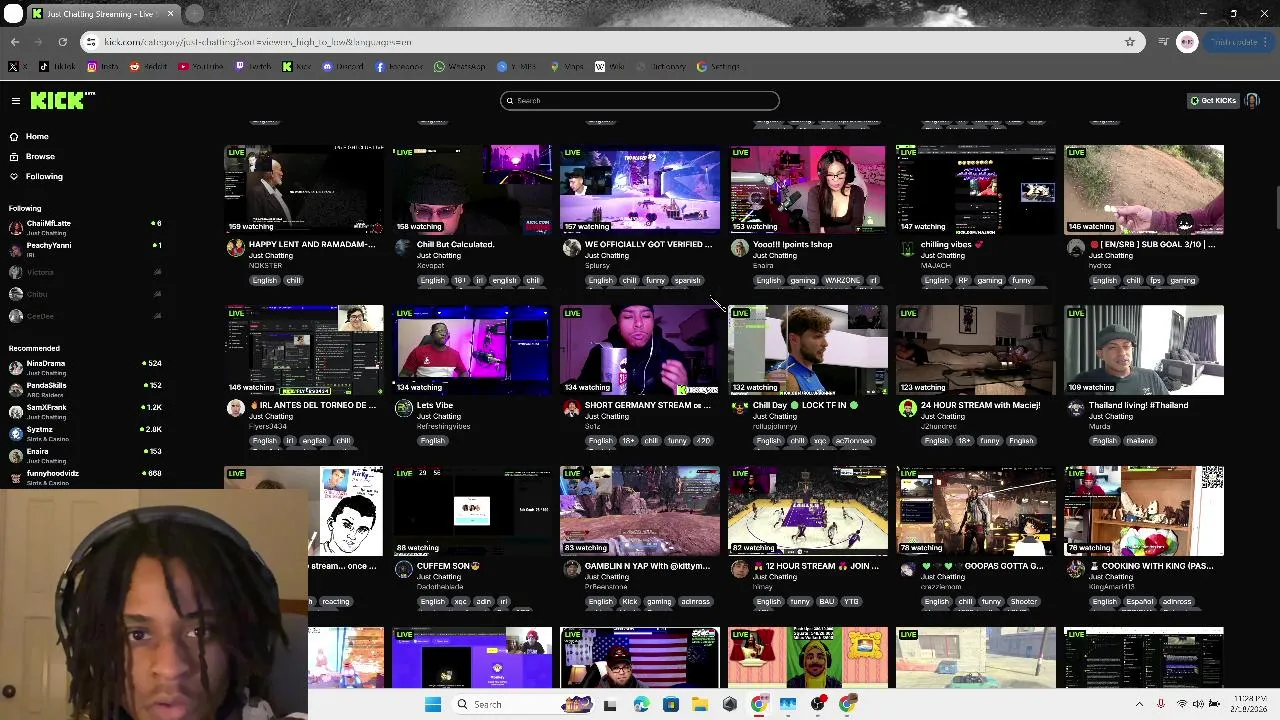This screenshot has height=720, width=1280.
Task: Open the Facebook bookmark
Action: pyautogui.click(x=399, y=66)
